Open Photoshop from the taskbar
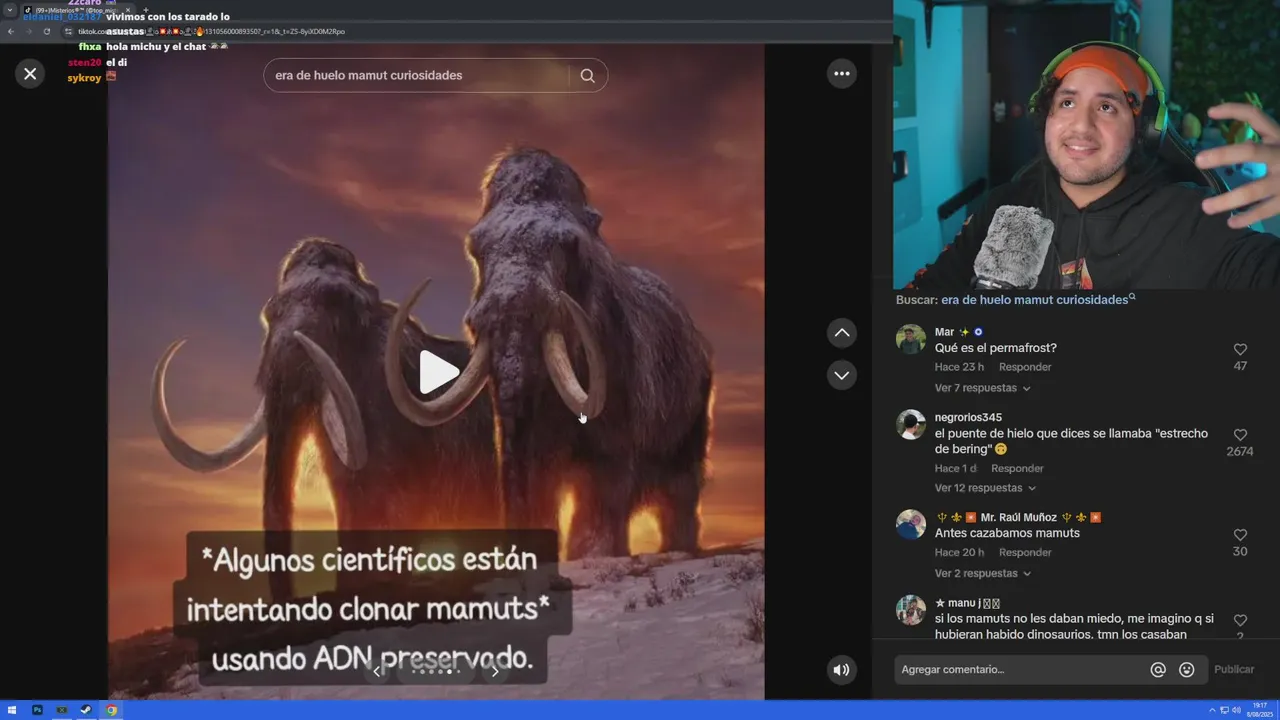This screenshot has width=1280, height=720. click(37, 710)
